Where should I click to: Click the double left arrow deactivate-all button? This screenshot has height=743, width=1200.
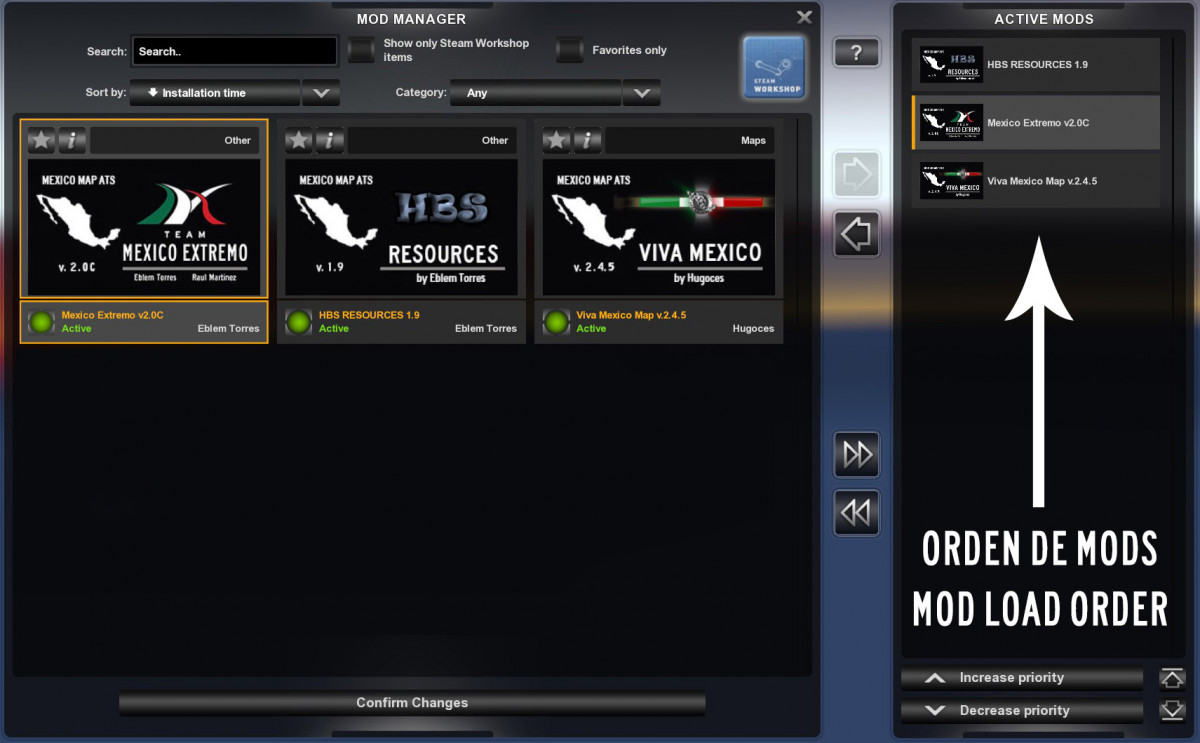pyautogui.click(x=857, y=513)
